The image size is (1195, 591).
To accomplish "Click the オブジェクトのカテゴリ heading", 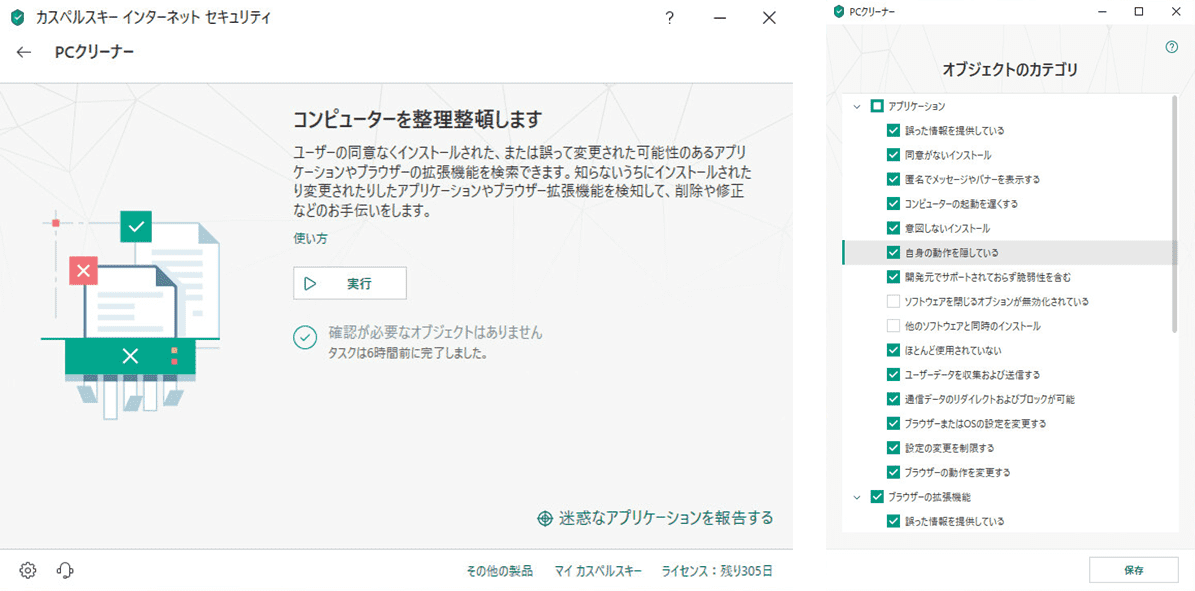I will coord(1011,70).
